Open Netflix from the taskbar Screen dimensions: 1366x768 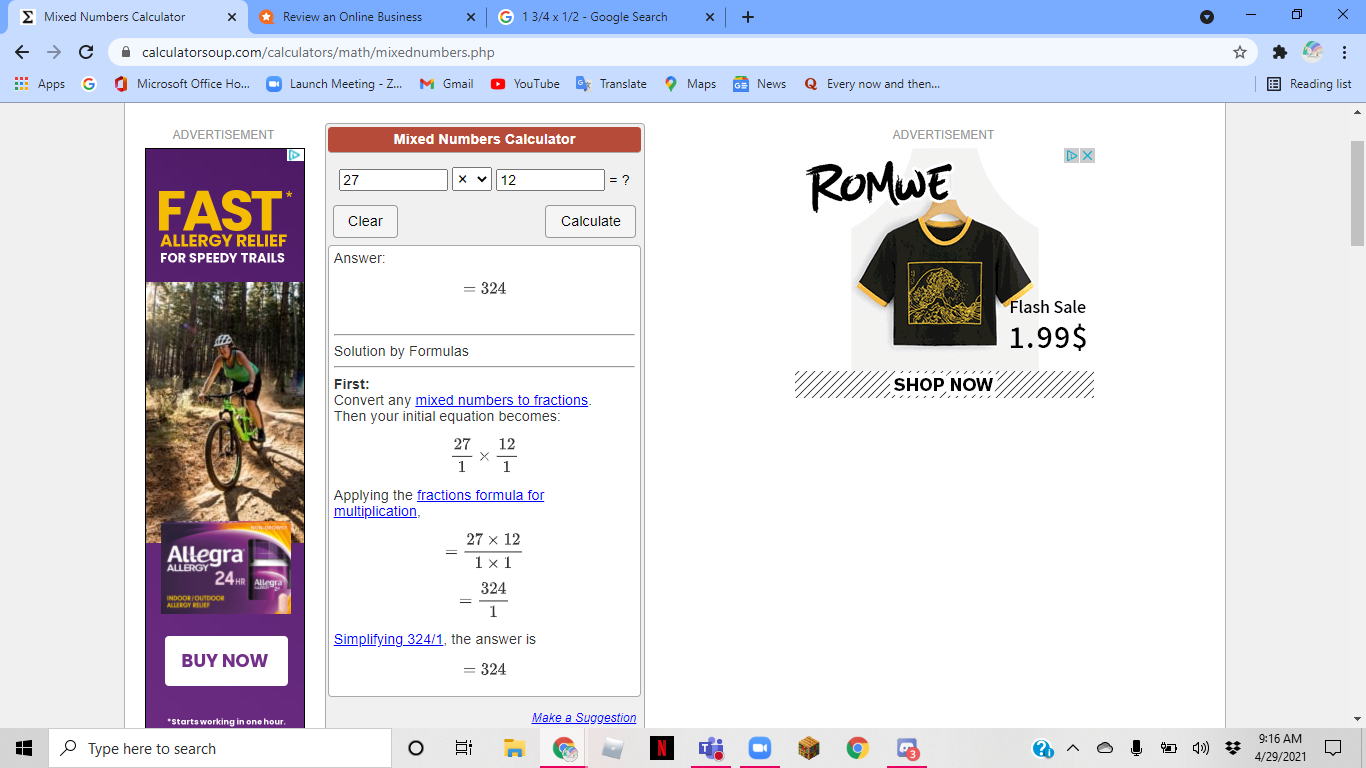click(662, 748)
